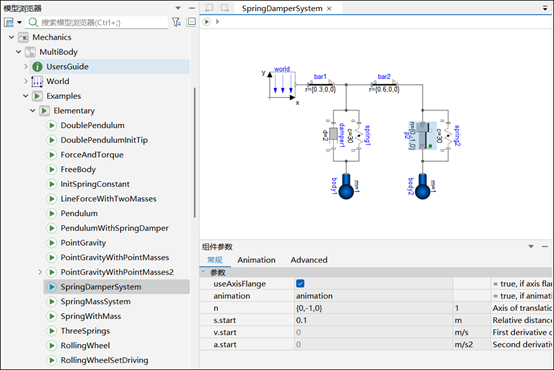Expand the UsersGuide tree node
The height and width of the screenshot is (370, 554).
[x=26, y=66]
